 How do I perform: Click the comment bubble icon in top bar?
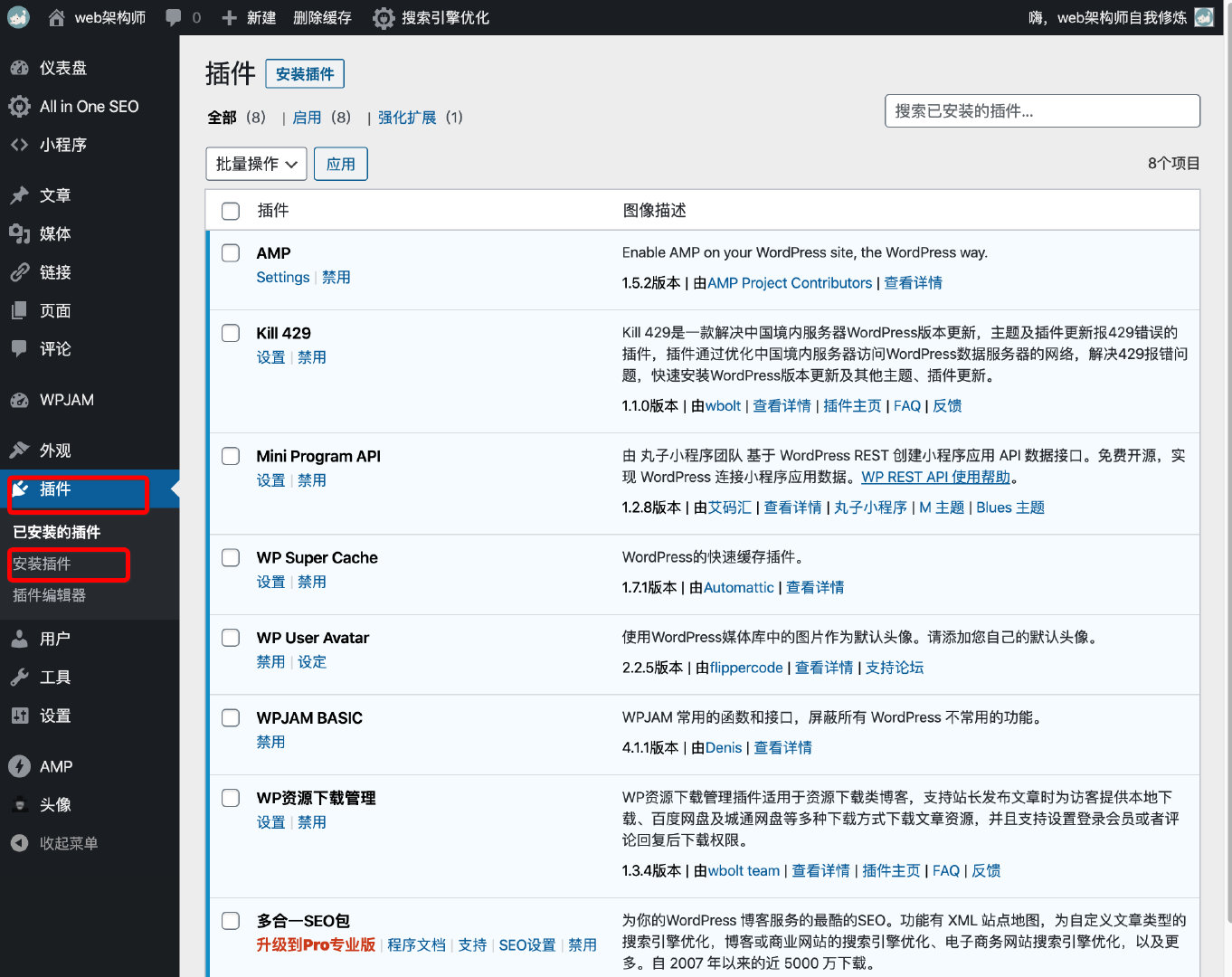pos(172,16)
